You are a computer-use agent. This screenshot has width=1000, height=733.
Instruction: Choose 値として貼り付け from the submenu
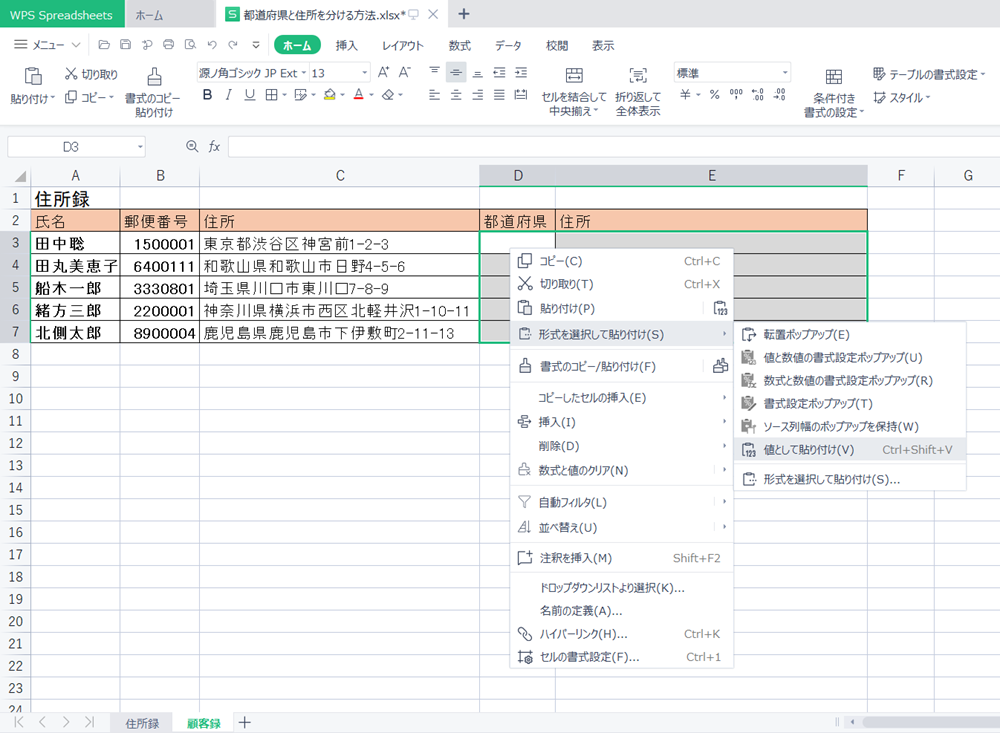[808, 450]
